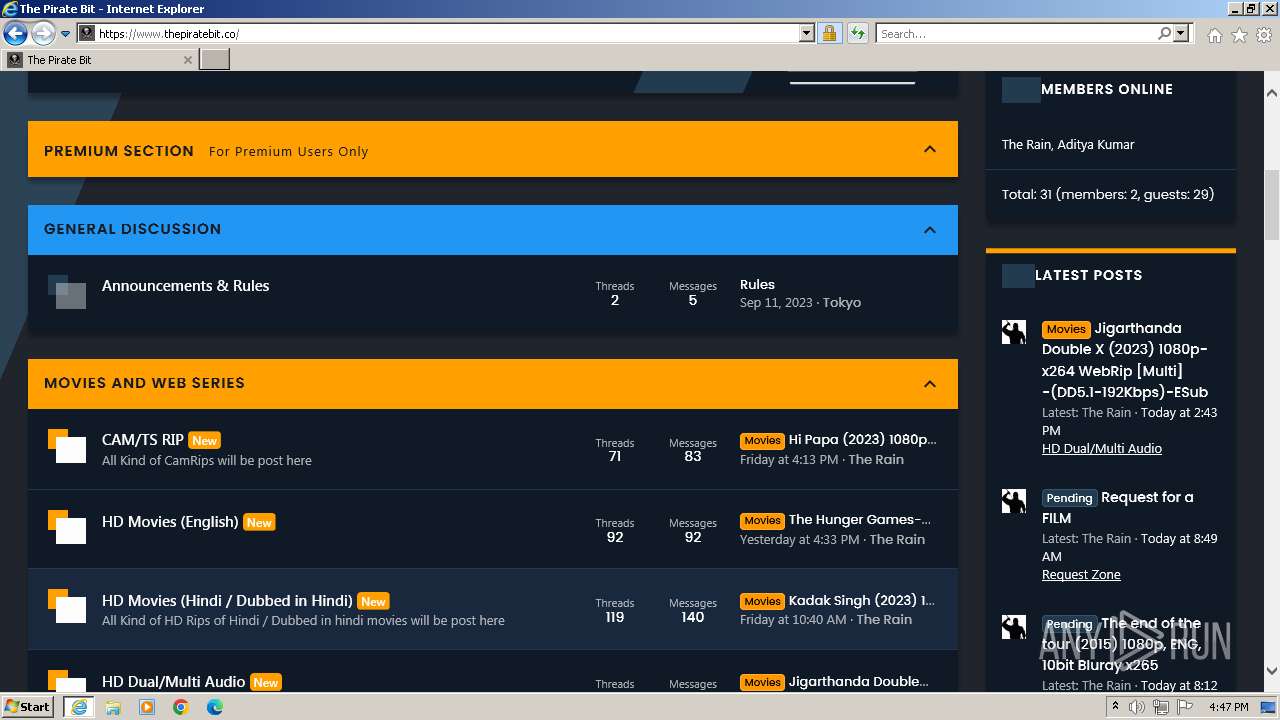The height and width of the screenshot is (720, 1280).
Task: Open Kadak Singh (2023) thread
Action: coord(862,600)
